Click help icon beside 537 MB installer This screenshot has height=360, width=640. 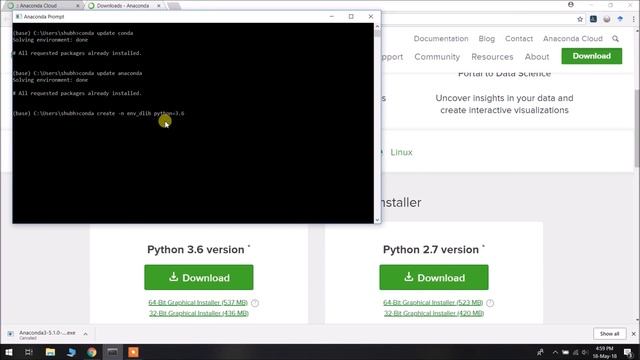pos(255,303)
